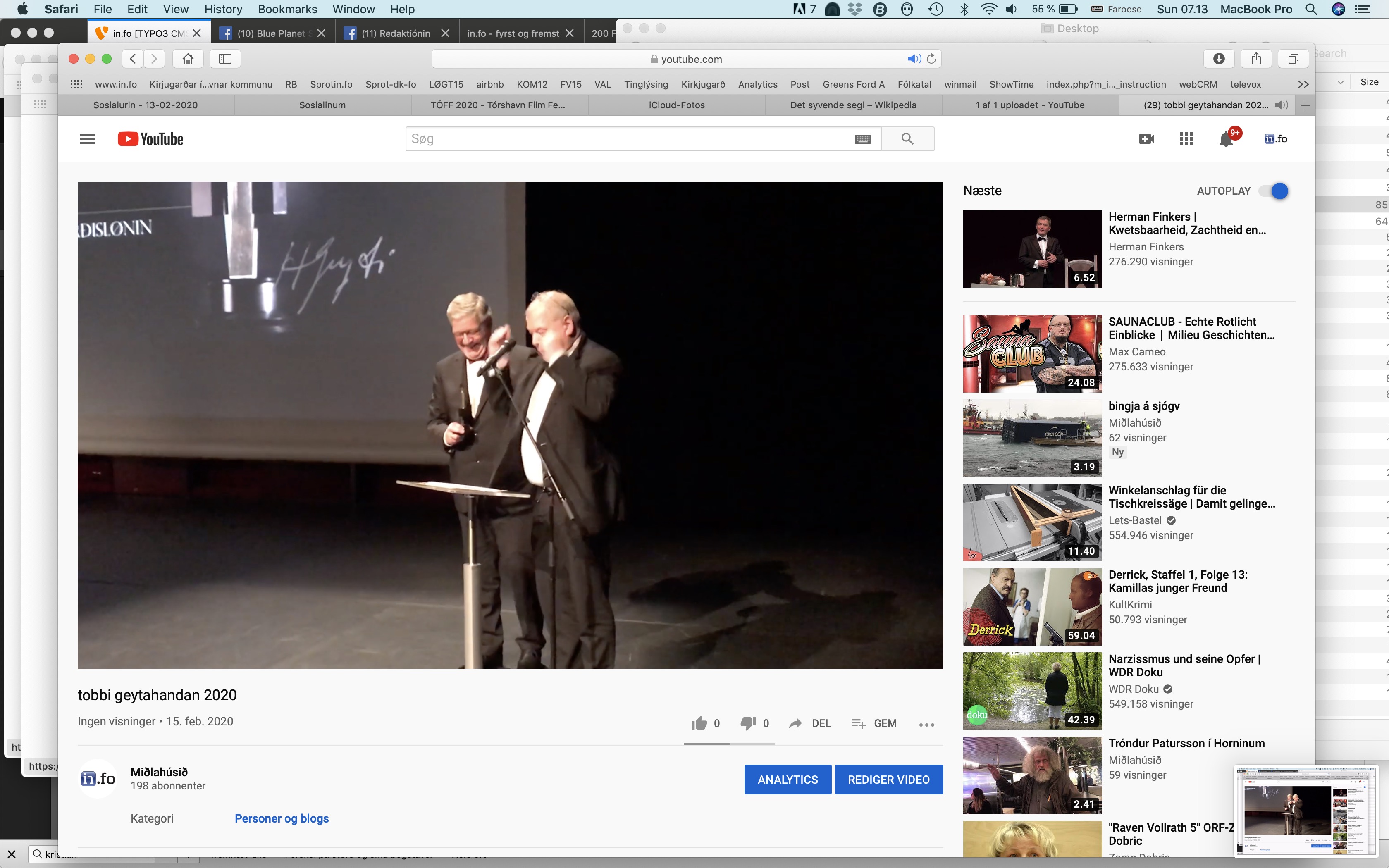
Task: Open the Bookmarks menu
Action: tap(287, 9)
